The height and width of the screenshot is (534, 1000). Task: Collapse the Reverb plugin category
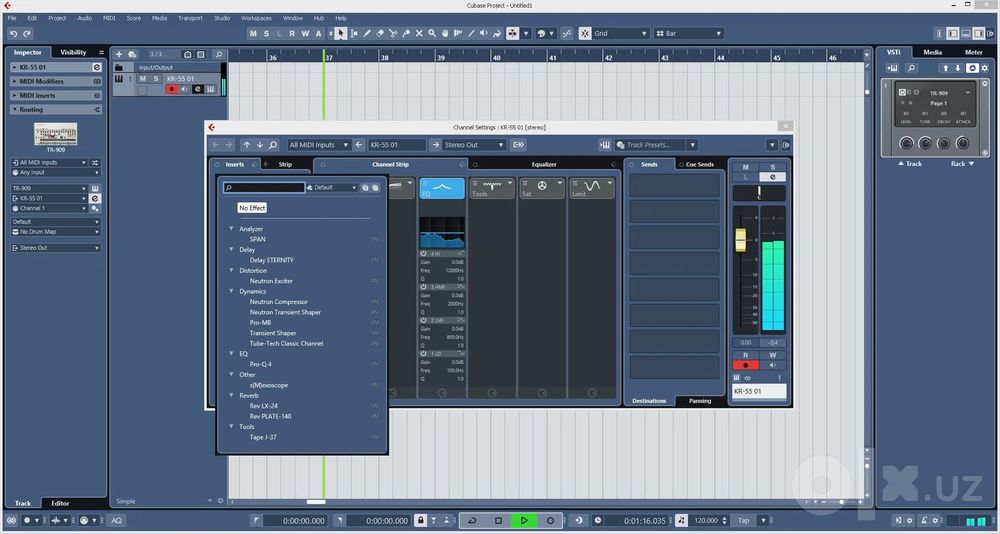tap(232, 395)
